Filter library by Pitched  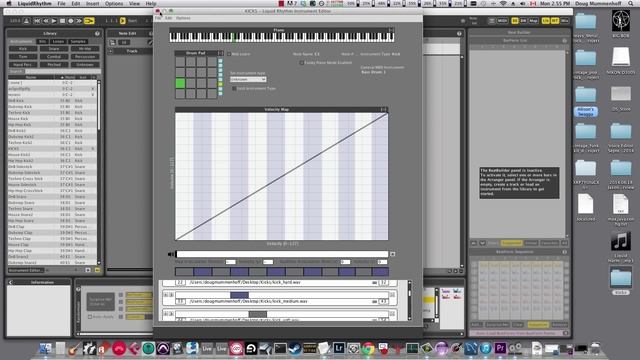(54, 64)
